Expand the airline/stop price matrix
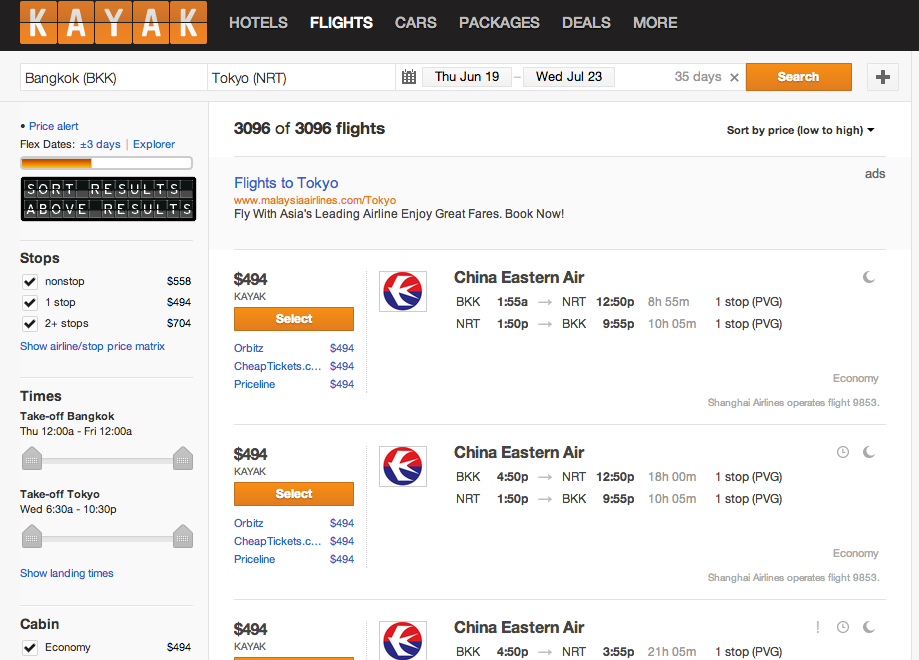 (x=92, y=346)
